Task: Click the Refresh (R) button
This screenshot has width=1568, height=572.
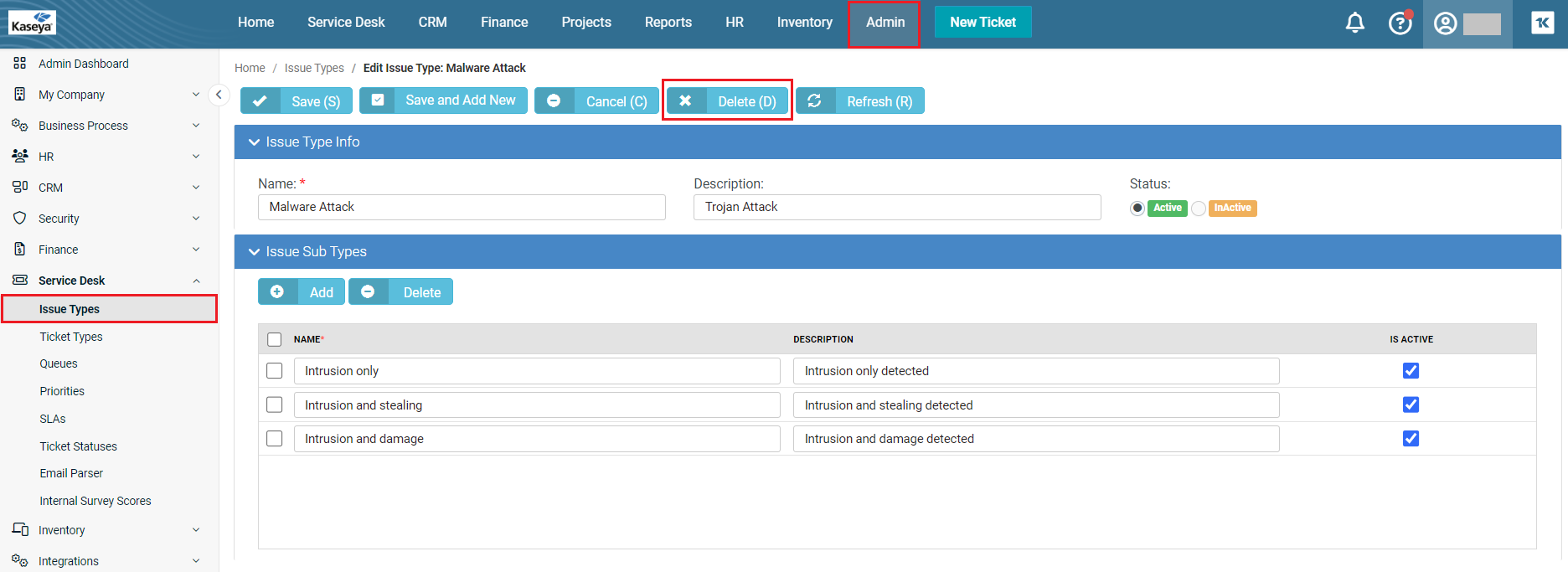Action: coord(860,101)
